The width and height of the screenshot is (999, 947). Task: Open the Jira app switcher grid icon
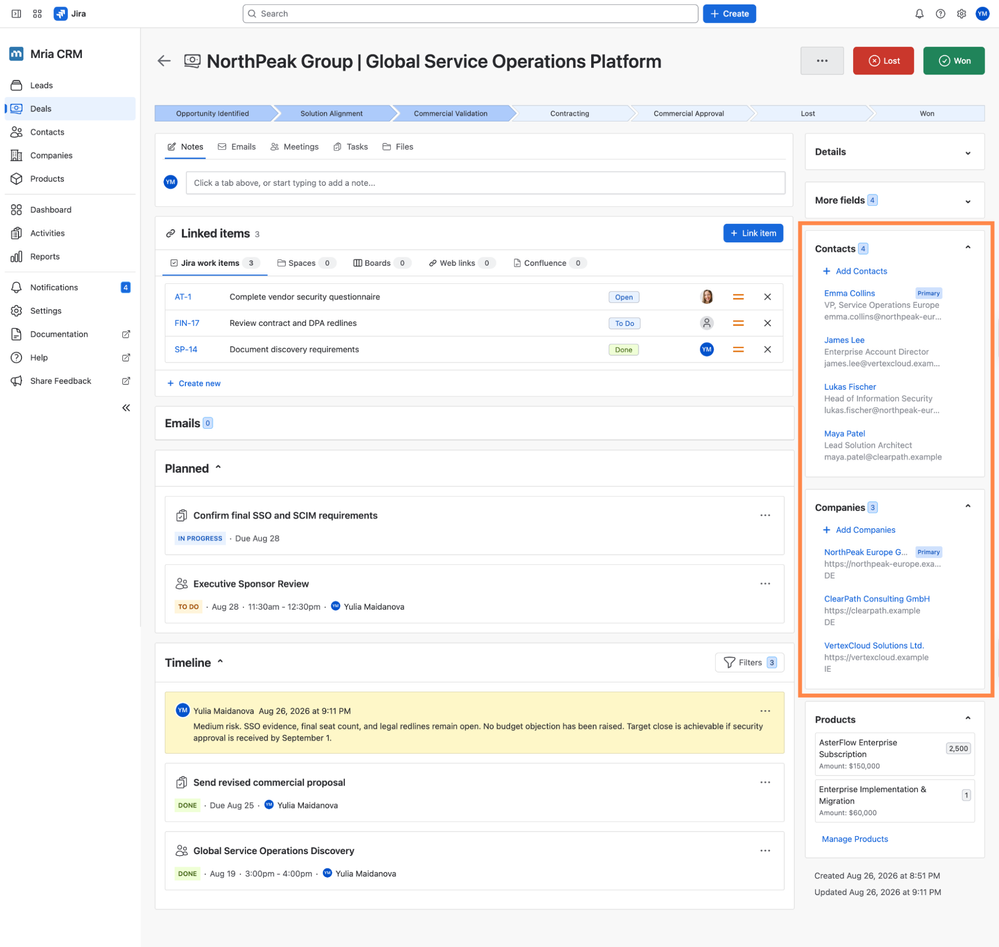37,14
